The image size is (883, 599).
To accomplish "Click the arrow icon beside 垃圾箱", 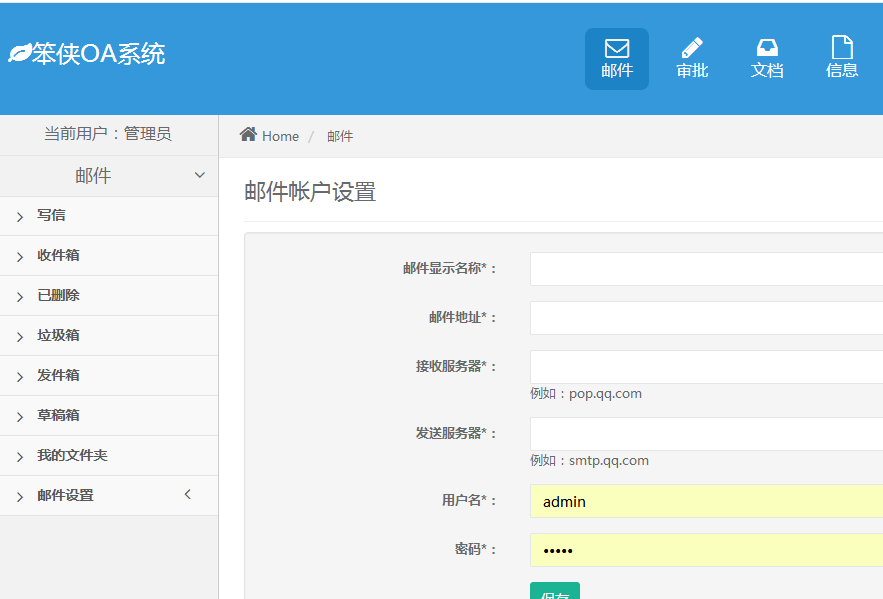I will pos(20,337).
